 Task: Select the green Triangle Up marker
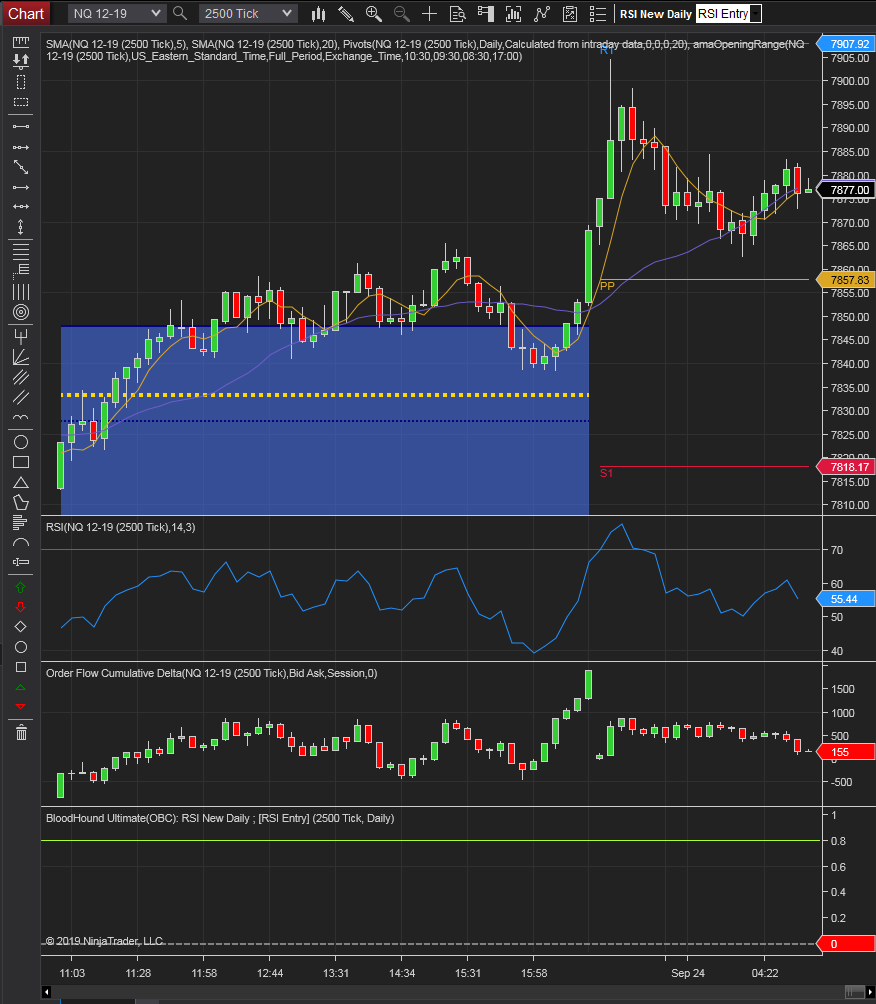point(20,687)
